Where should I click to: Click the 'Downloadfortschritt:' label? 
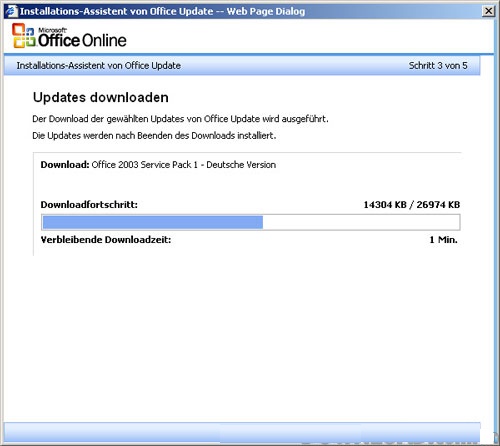89,205
